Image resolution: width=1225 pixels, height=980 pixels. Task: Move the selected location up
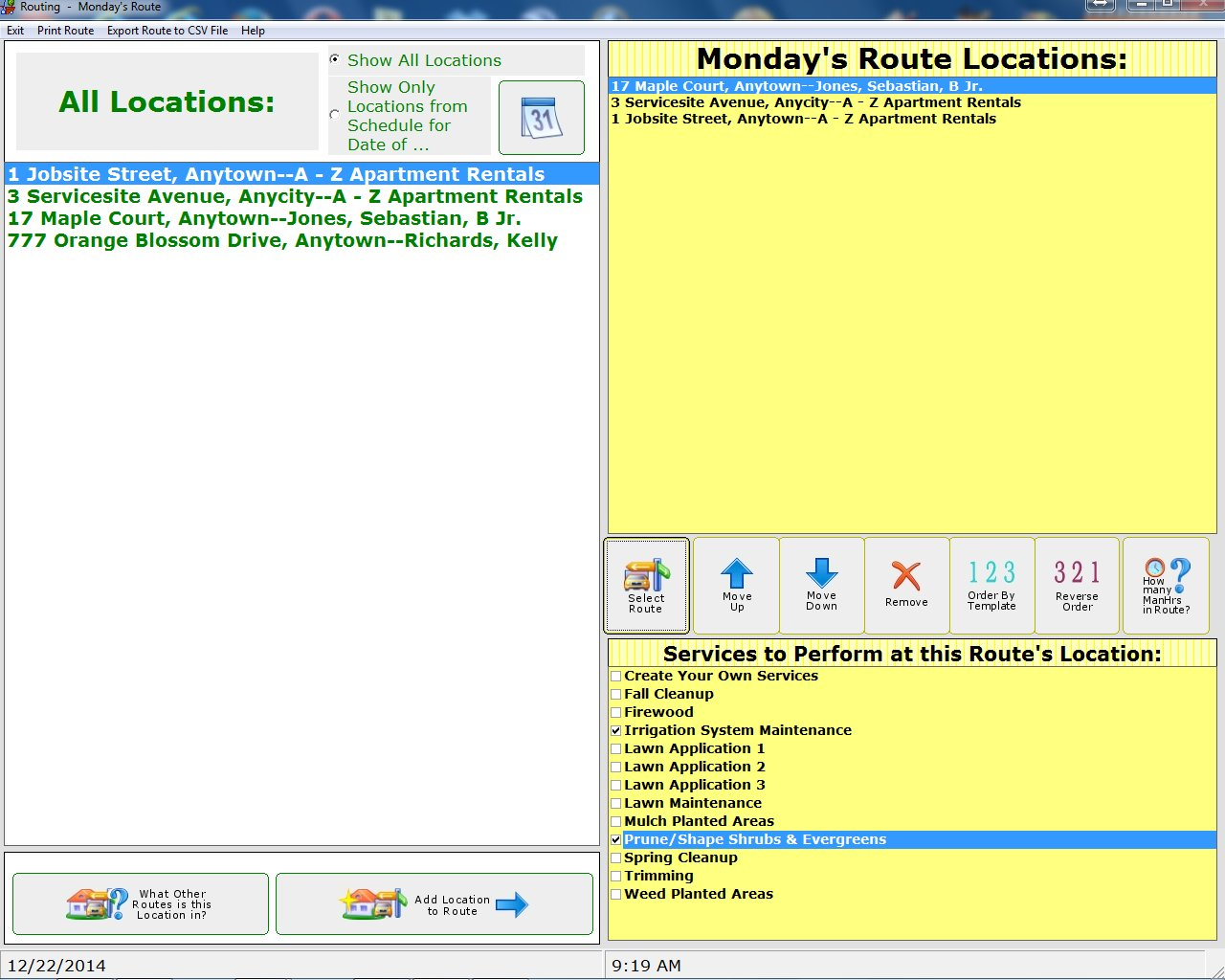click(x=735, y=584)
